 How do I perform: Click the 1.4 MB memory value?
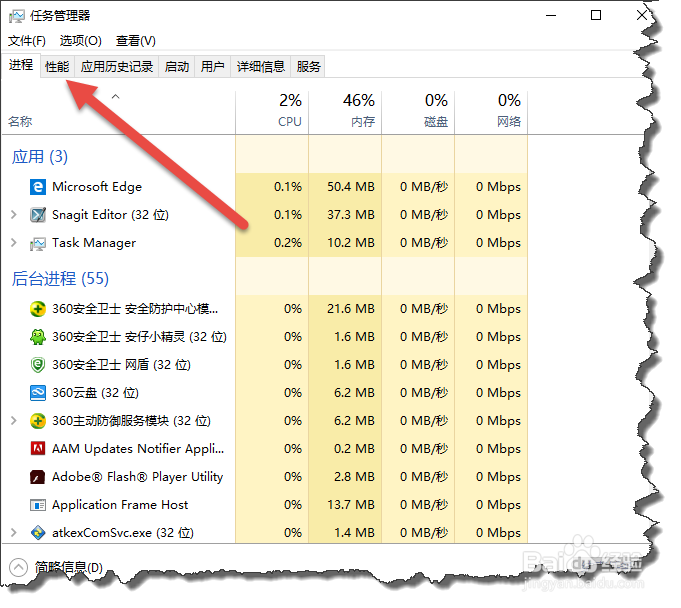(354, 533)
